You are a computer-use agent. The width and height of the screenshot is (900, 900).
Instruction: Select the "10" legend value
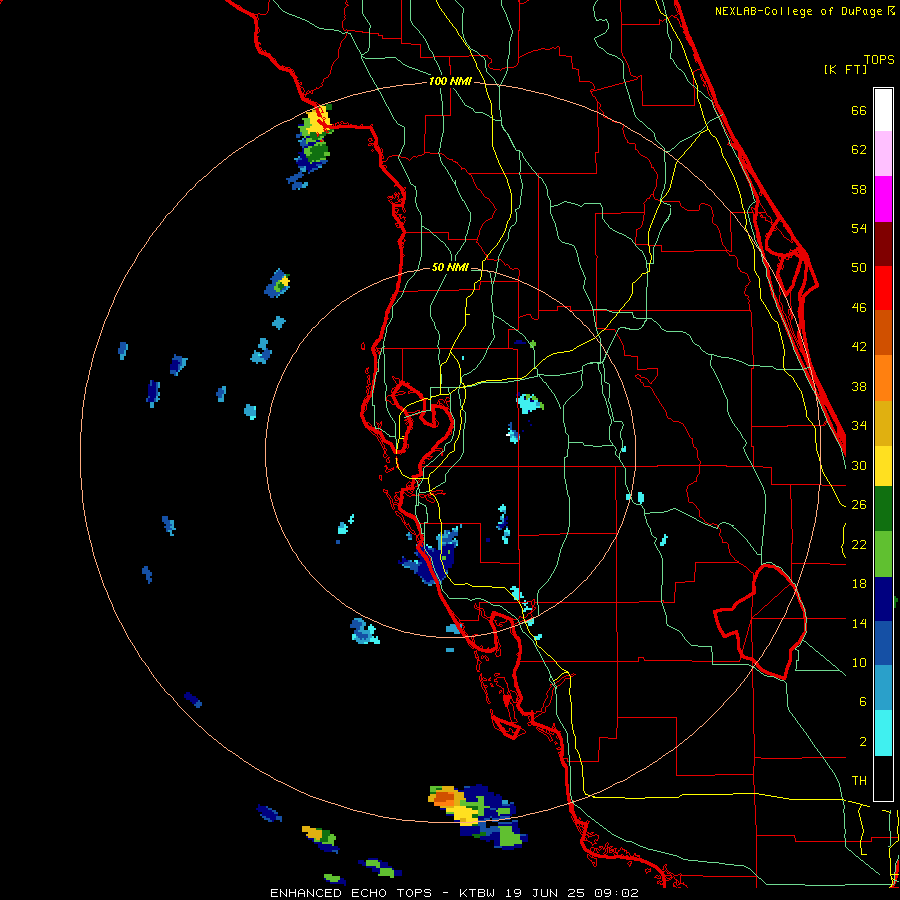859,663
